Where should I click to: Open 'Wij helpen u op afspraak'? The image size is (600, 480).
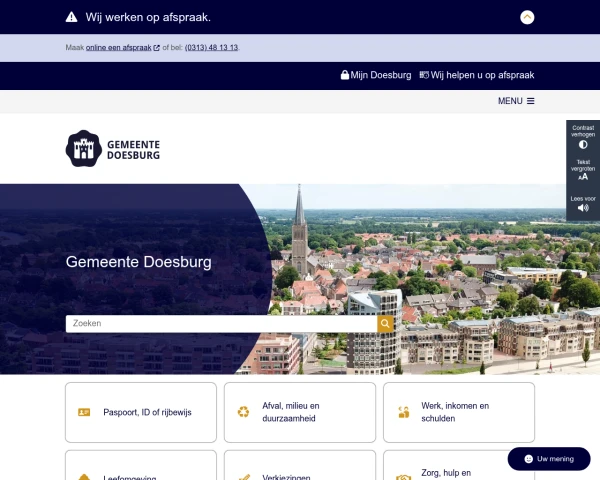click(477, 75)
